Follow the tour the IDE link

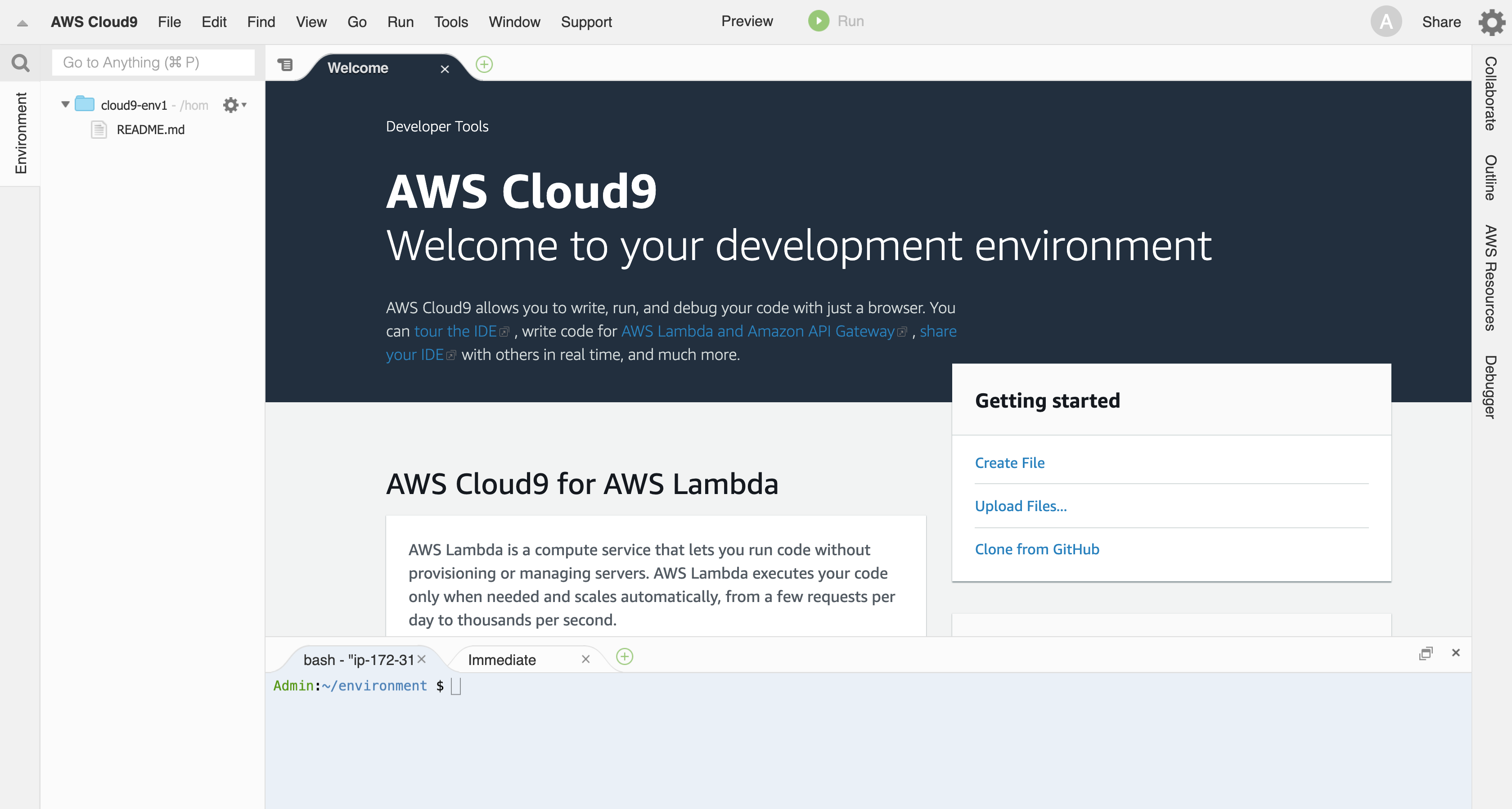(x=461, y=331)
